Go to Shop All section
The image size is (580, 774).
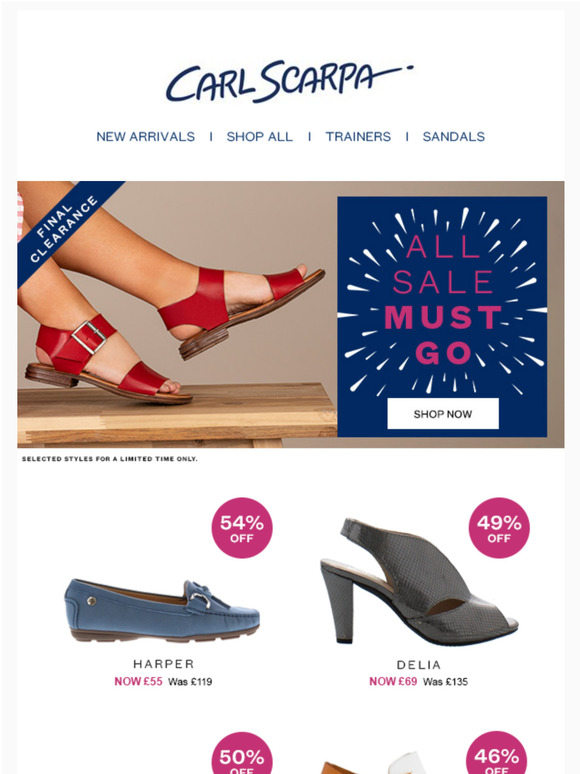click(x=260, y=137)
